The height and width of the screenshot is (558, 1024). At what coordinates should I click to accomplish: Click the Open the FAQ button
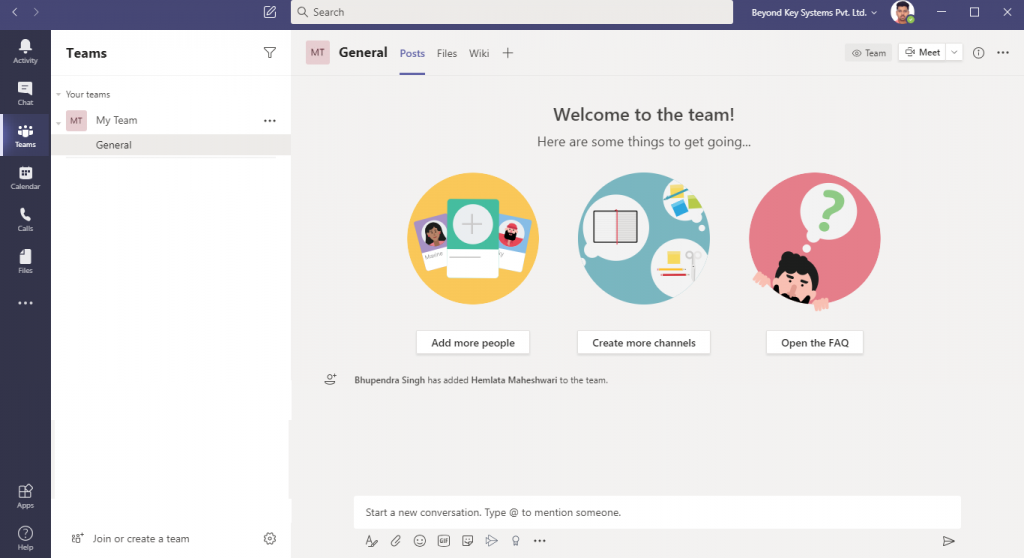point(815,343)
